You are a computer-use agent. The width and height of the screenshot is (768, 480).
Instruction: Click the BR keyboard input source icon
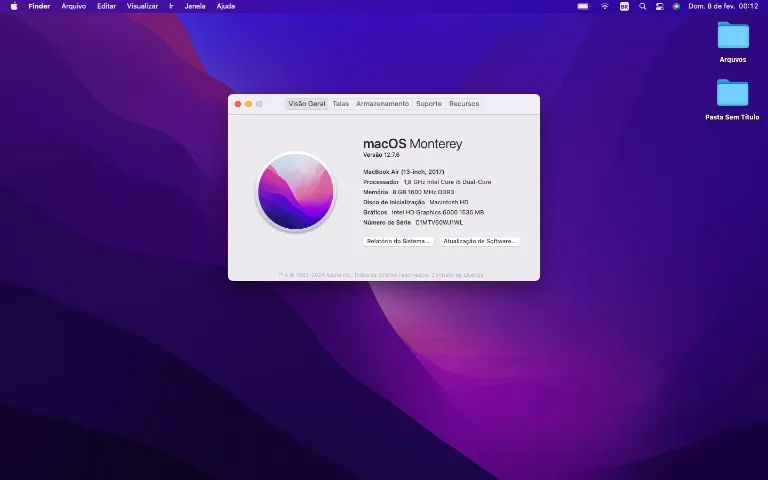[624, 6]
